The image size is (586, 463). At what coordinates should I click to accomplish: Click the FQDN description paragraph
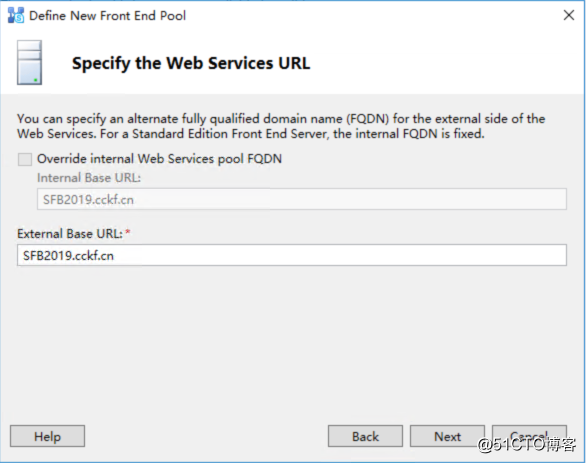point(281,126)
